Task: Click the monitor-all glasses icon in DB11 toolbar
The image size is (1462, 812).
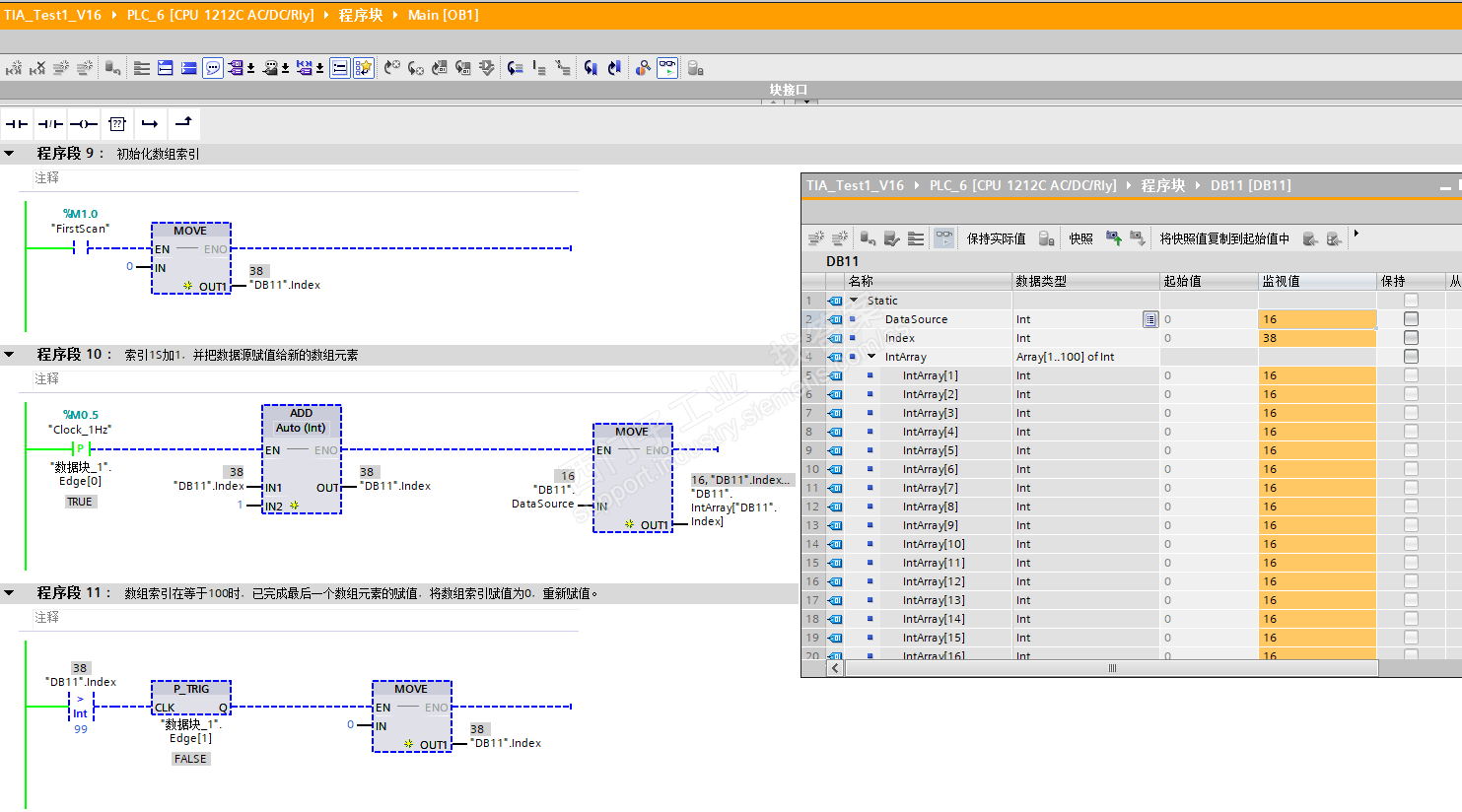Action: pyautogui.click(x=943, y=238)
